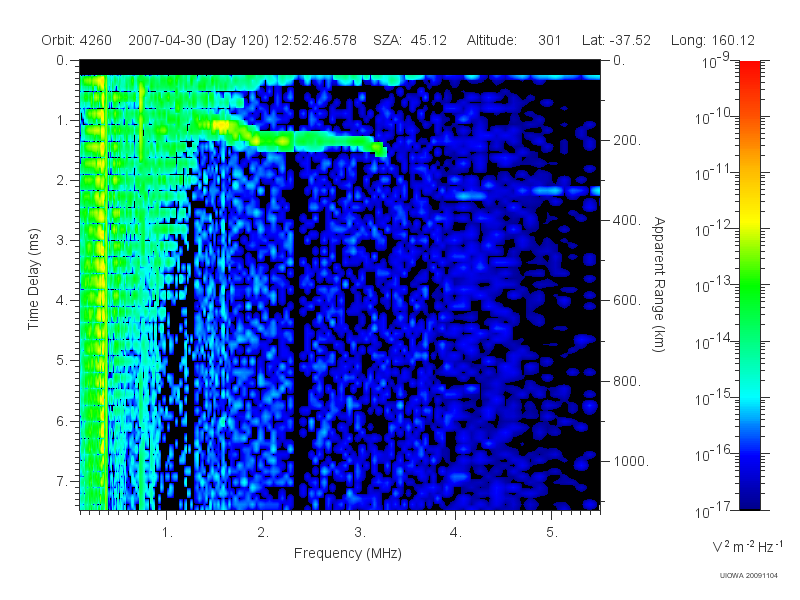Image resolution: width=800 pixels, height=600 pixels.
Task: Click the color bar units label V² m⁻² Hz⁻¹
Action: click(x=747, y=546)
